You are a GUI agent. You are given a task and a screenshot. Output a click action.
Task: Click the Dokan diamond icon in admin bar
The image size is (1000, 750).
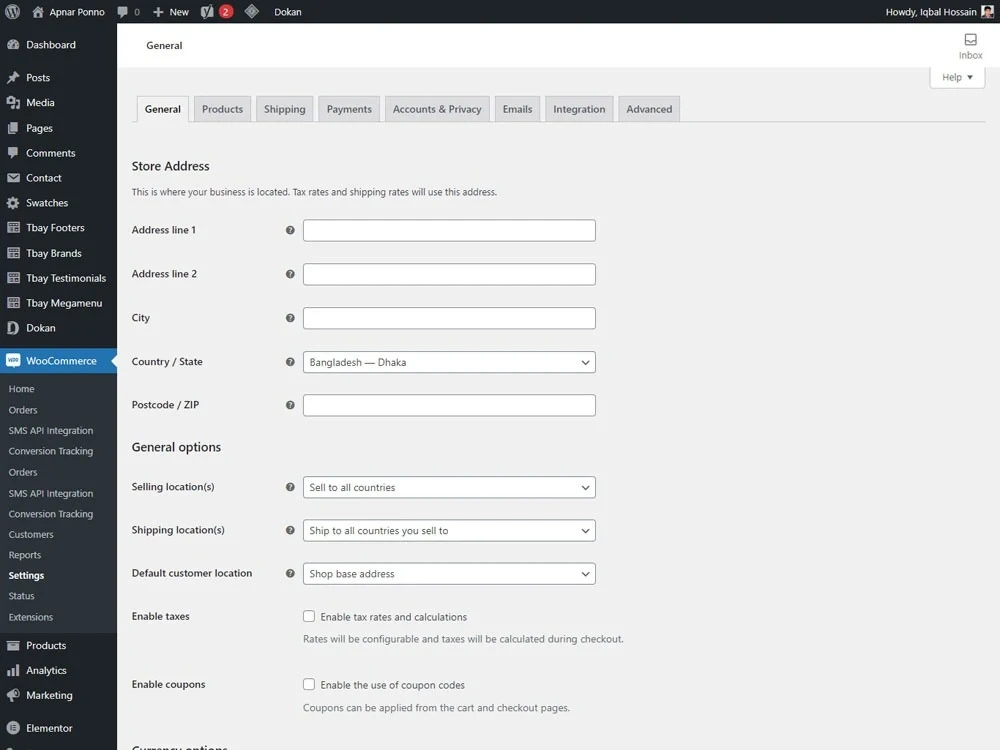(253, 11)
